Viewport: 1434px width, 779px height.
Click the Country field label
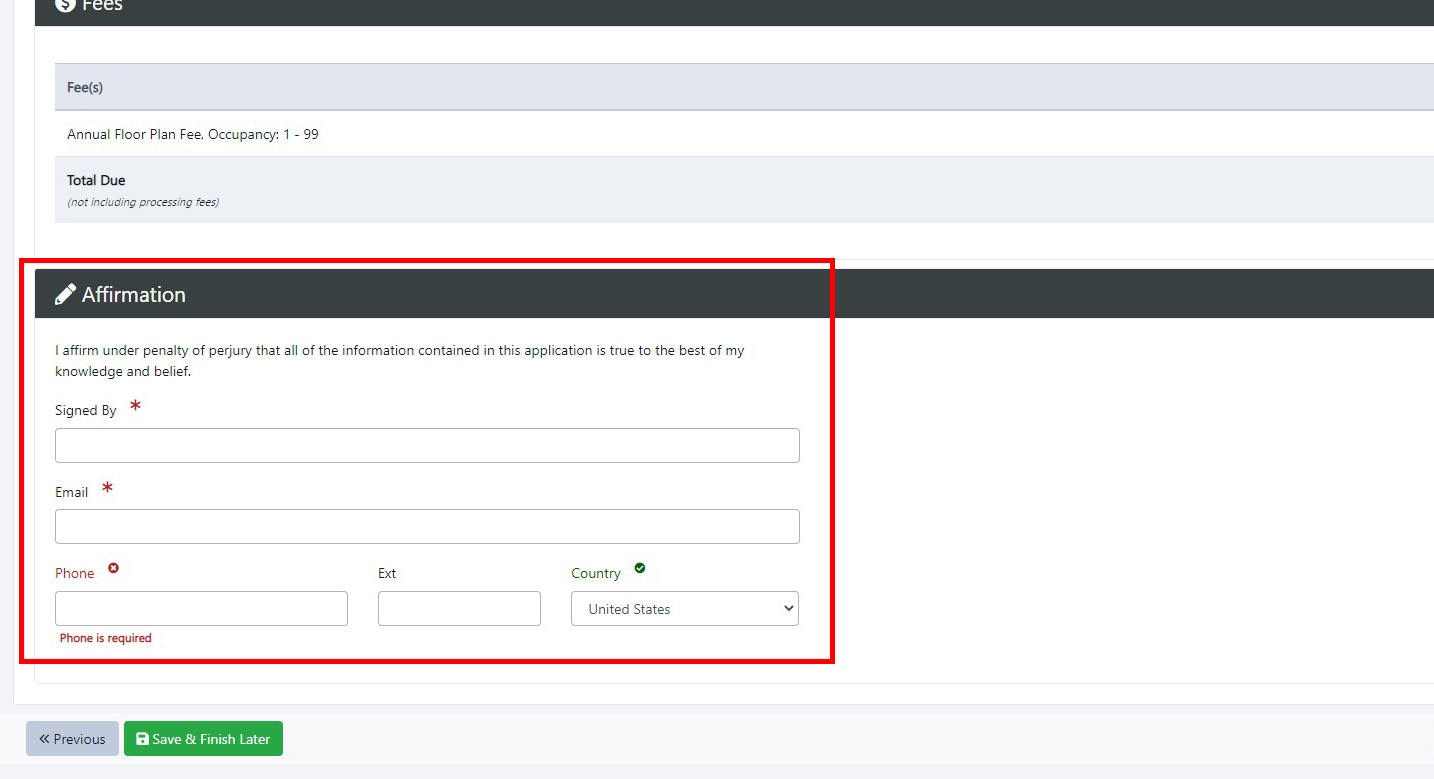click(596, 573)
